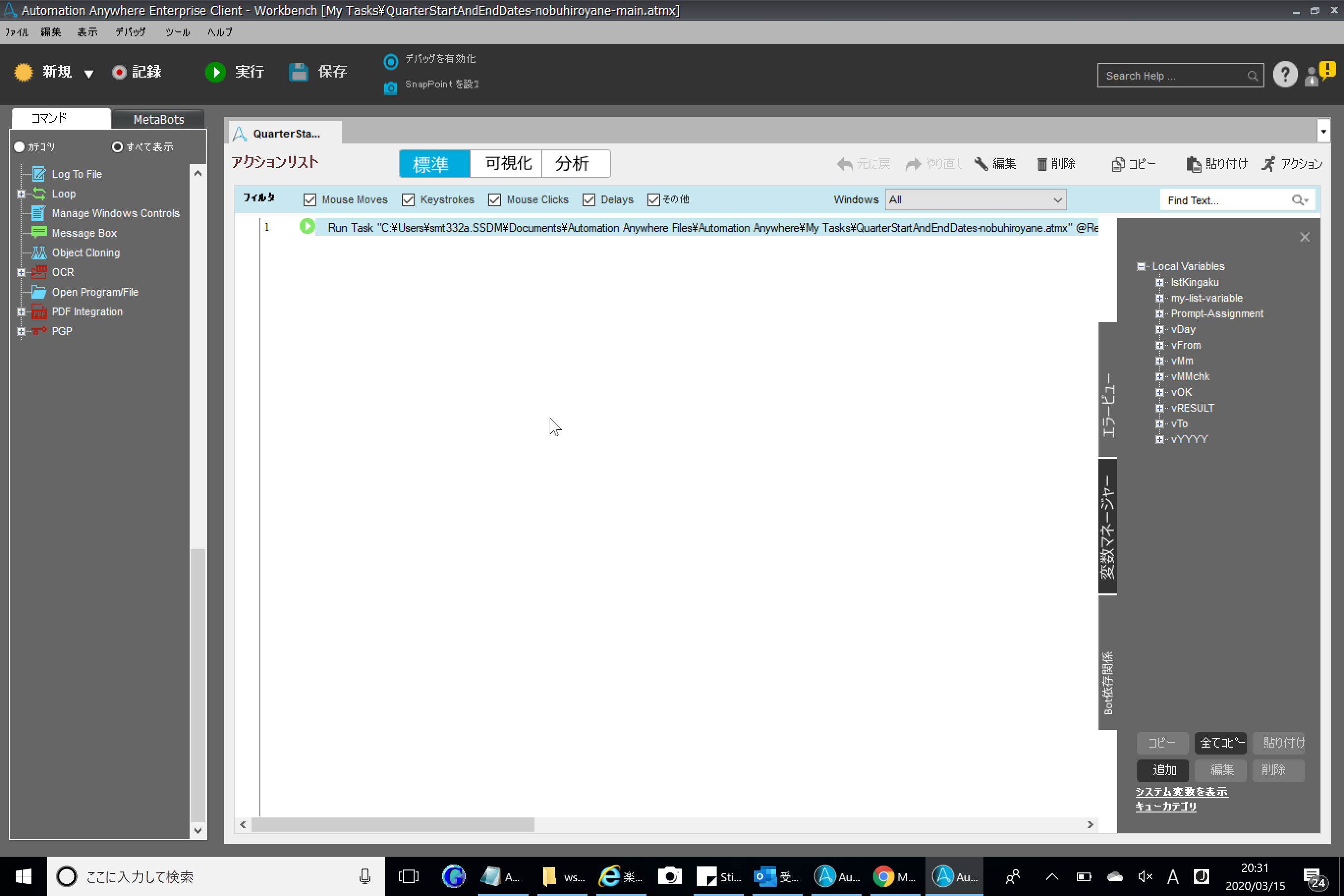
Task: Click the SnapPoint camera icon
Action: click(391, 87)
